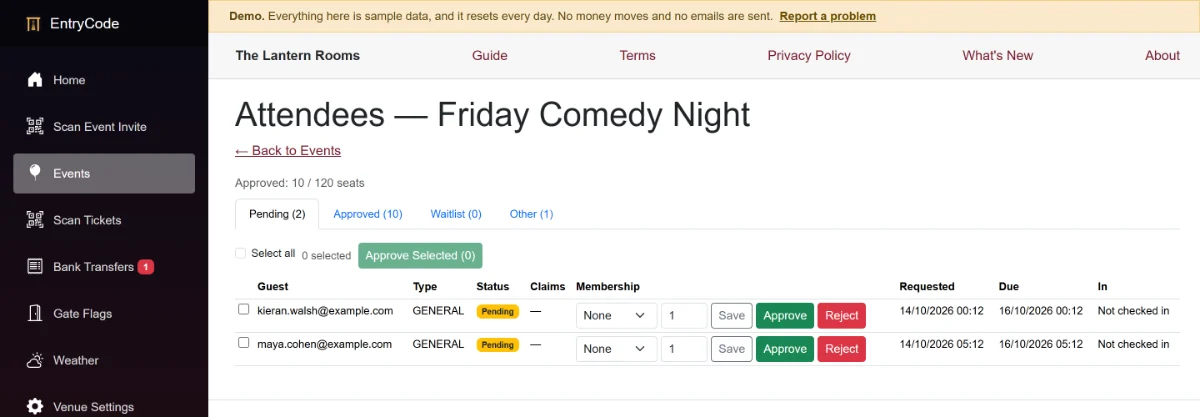Approve kieran.walsh@example.com
The width and height of the screenshot is (1200, 417).
point(785,316)
